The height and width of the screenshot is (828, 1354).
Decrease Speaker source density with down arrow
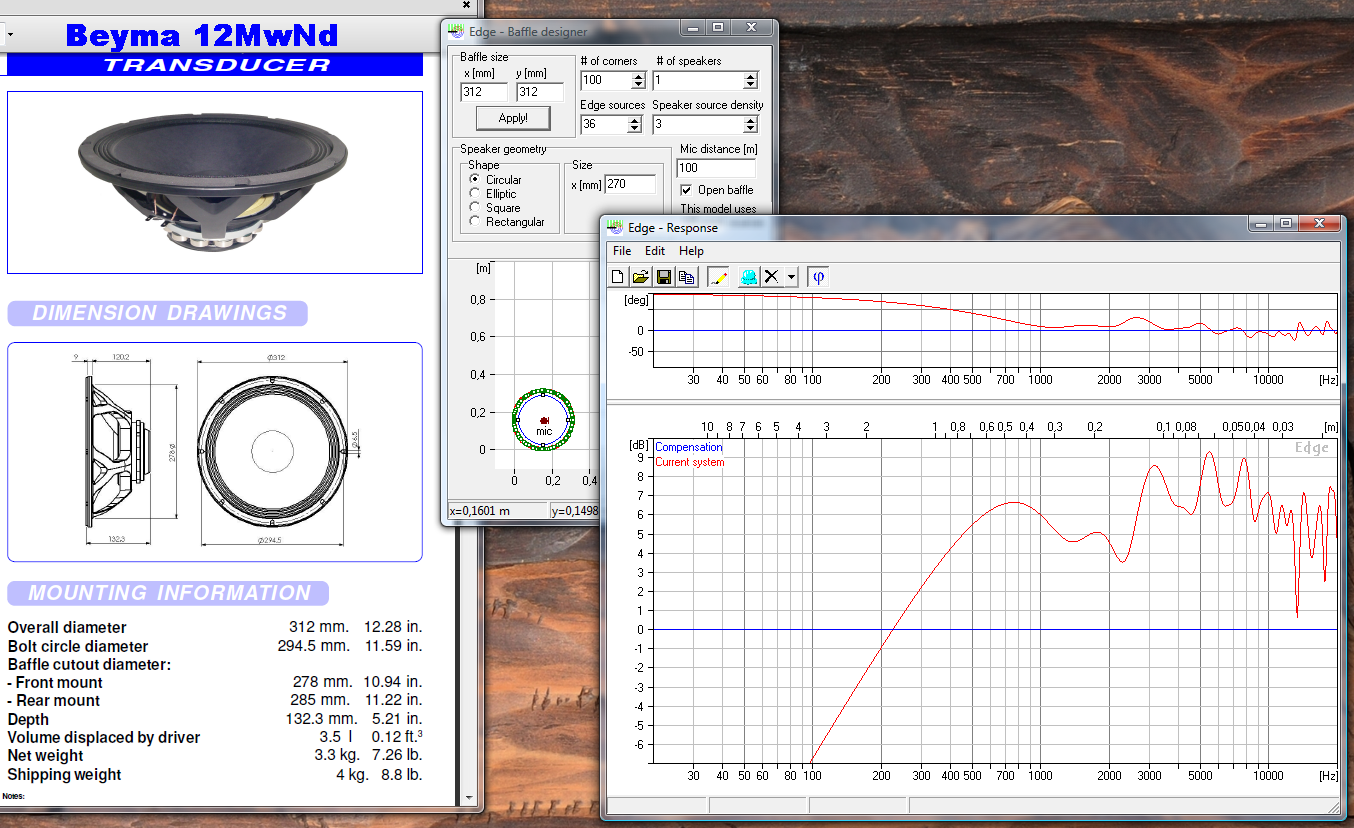751,129
